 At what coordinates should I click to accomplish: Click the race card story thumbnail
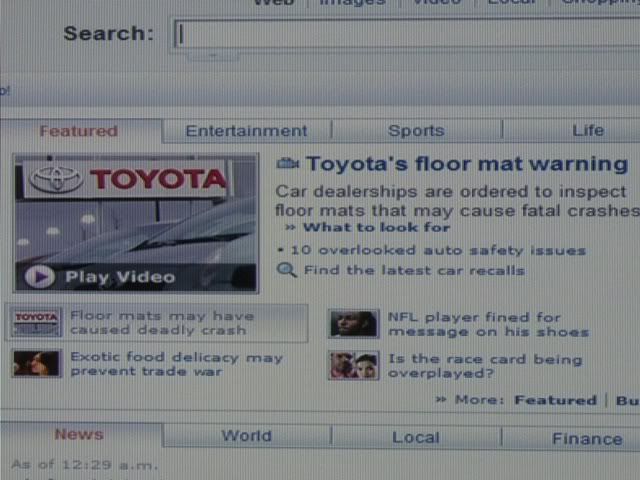tap(354, 366)
